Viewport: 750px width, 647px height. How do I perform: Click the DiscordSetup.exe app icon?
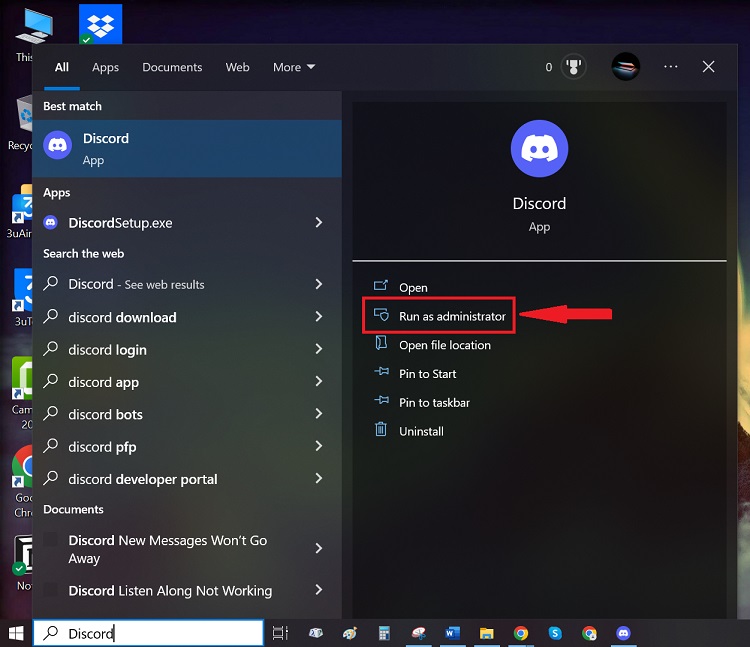[x=51, y=222]
